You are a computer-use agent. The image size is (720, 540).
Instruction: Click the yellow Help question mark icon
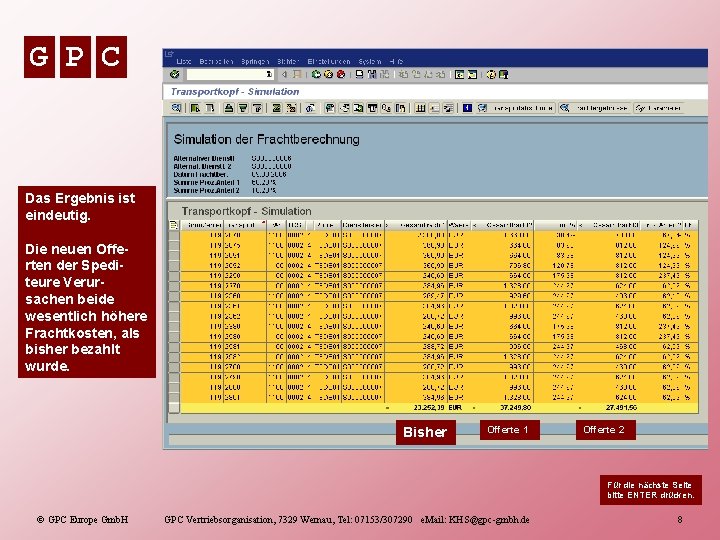[491, 74]
